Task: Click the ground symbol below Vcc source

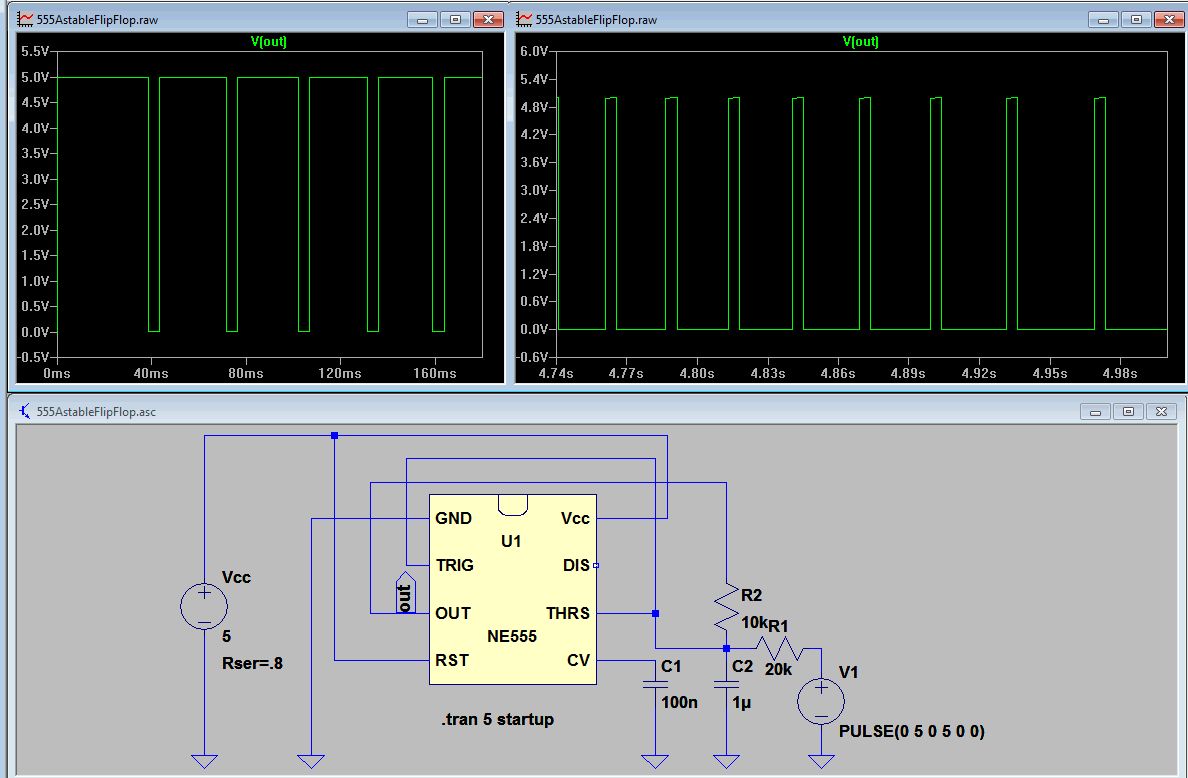Action: click(204, 760)
